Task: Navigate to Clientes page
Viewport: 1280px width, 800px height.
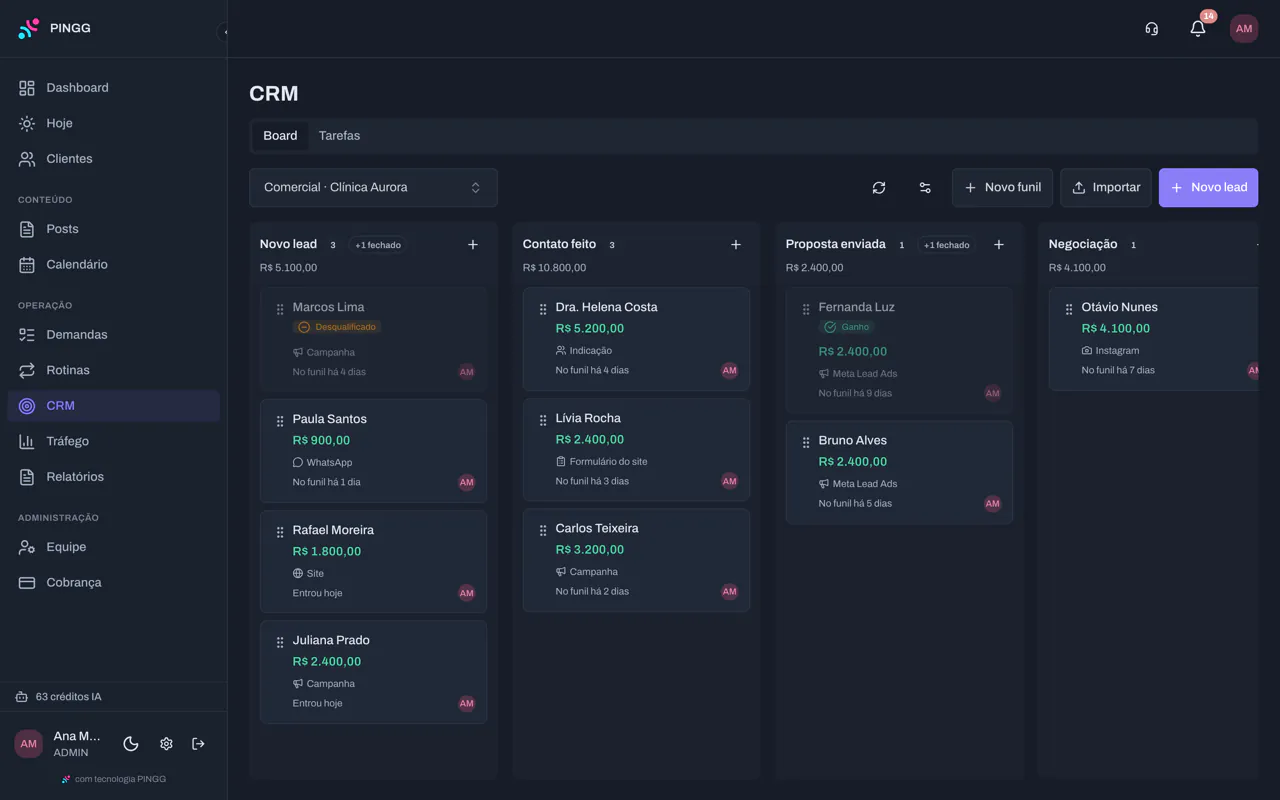Action: click(x=114, y=159)
